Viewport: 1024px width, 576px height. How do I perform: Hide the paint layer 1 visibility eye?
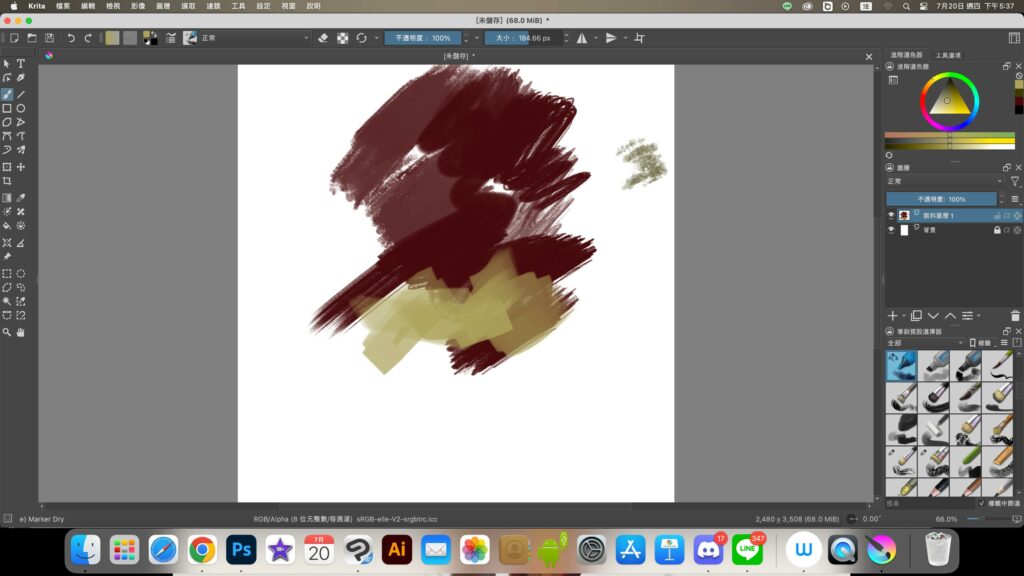click(891, 216)
